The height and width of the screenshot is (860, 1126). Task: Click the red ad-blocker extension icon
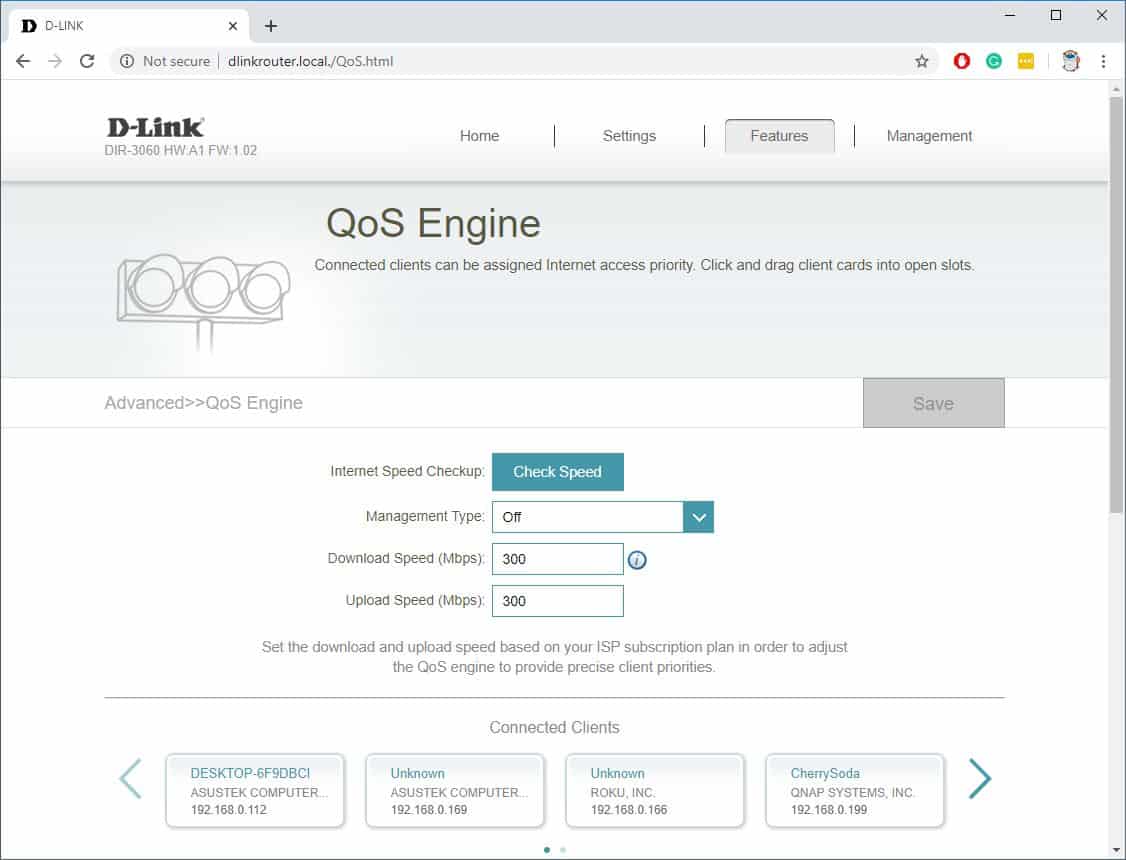coord(961,61)
